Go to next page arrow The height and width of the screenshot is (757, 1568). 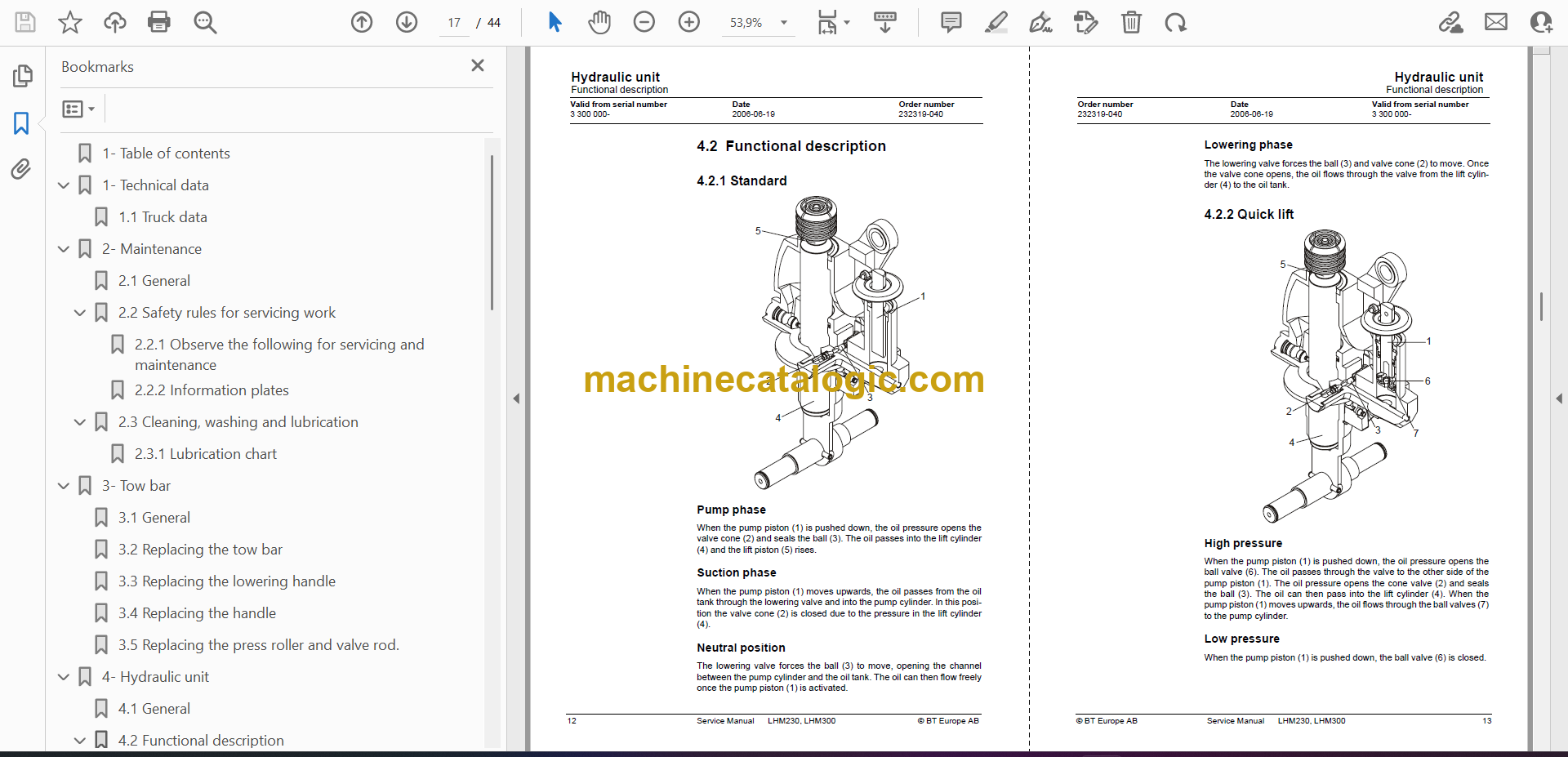pyautogui.click(x=407, y=22)
